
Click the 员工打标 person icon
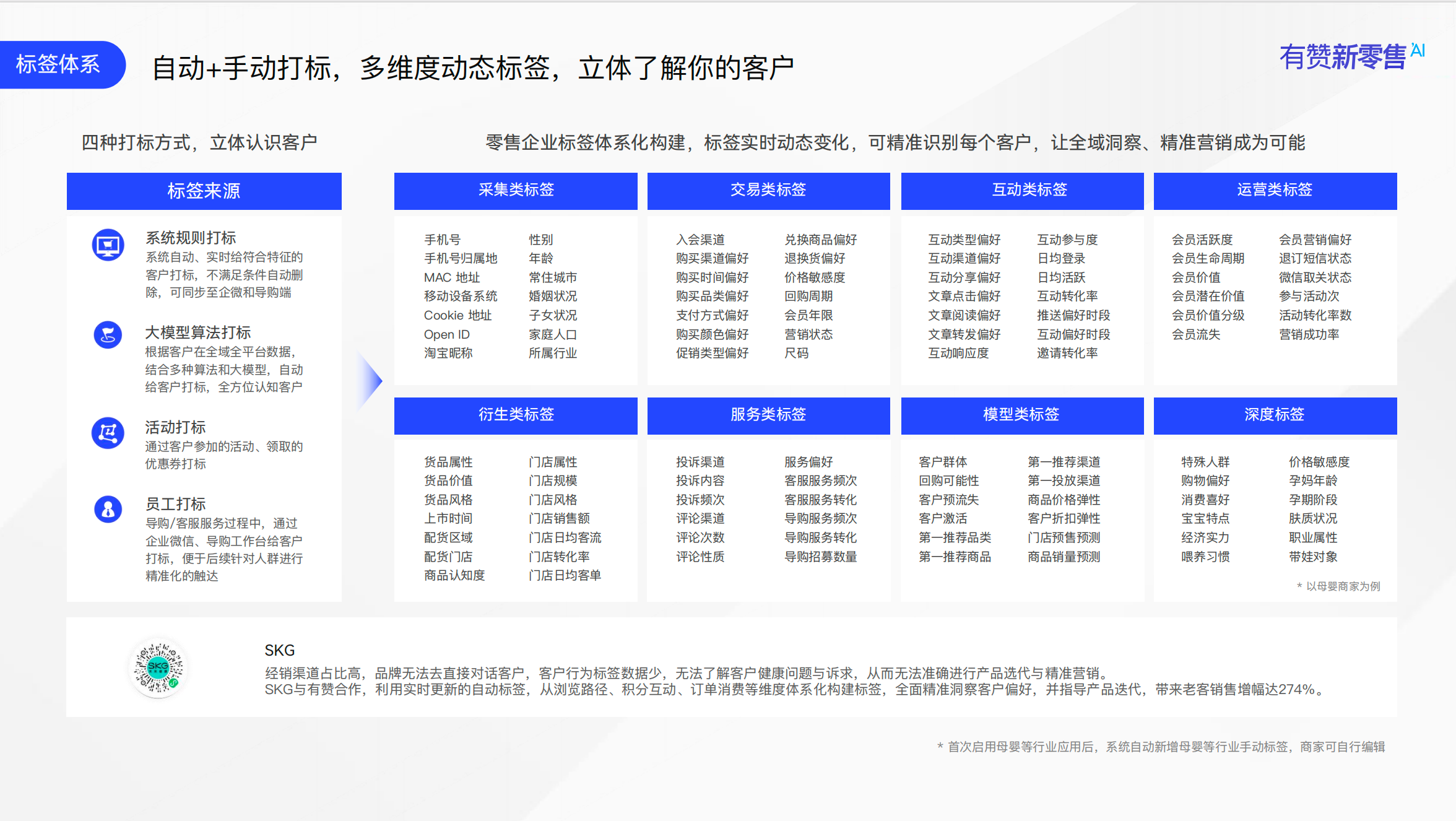tap(108, 509)
